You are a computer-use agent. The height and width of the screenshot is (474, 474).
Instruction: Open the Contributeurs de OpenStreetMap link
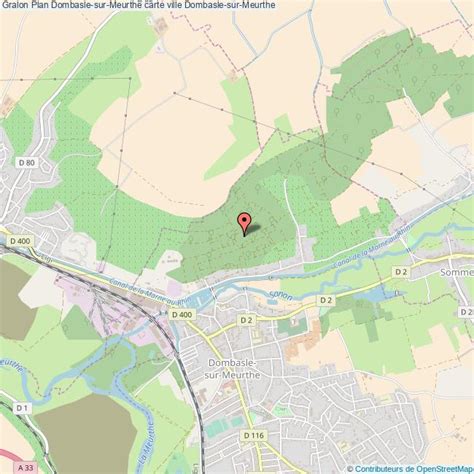[414, 469]
